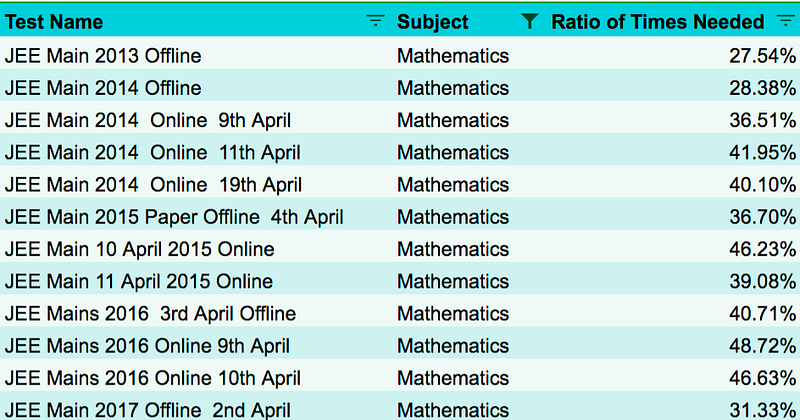
Task: Select the JEE Main 10 April 2015 Online cell
Action: tap(196, 249)
